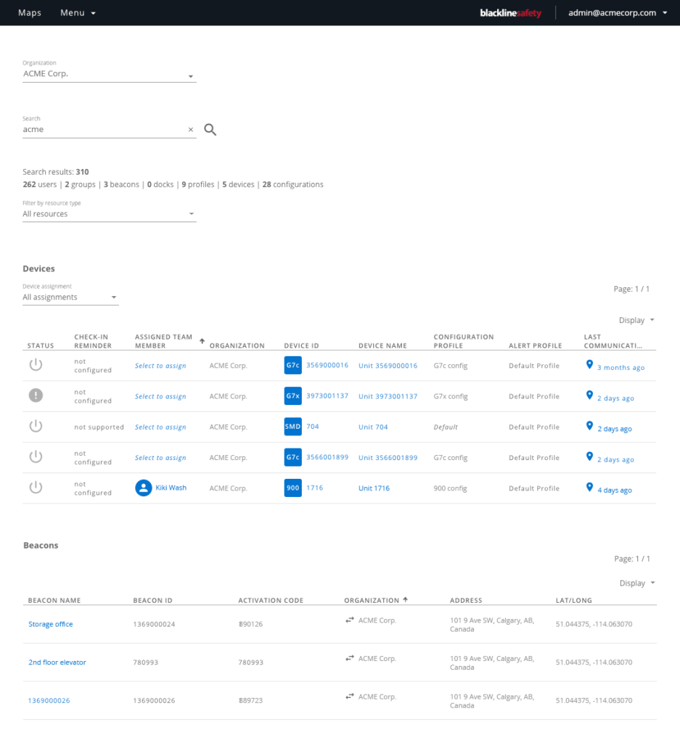Sort by Beacon Name column header
Viewport: 680px width, 743px height.
[54, 600]
